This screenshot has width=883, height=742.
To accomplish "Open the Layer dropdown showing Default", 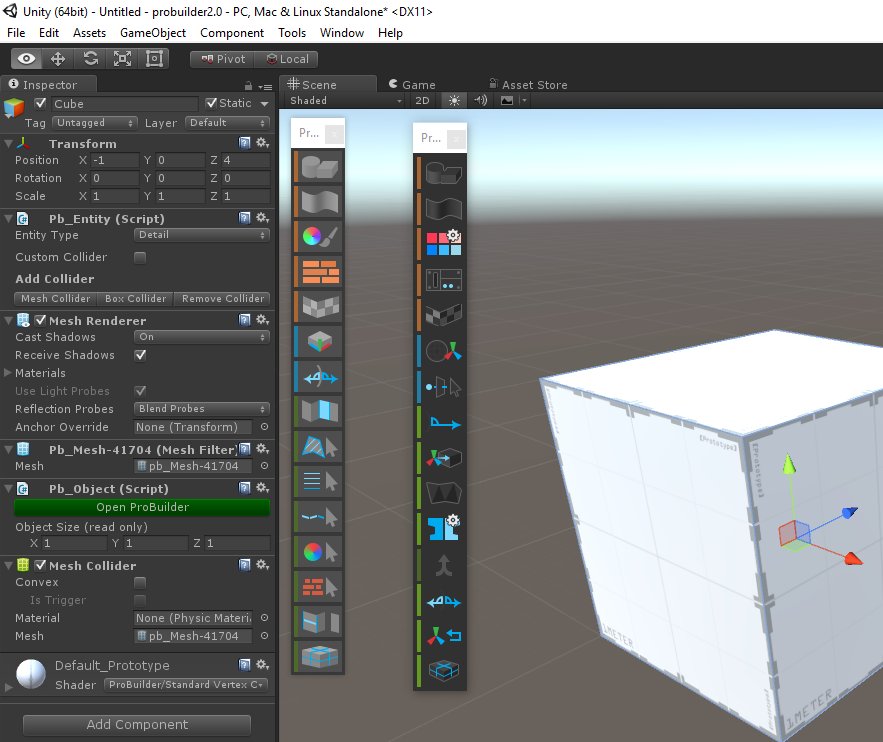I will 228,123.
